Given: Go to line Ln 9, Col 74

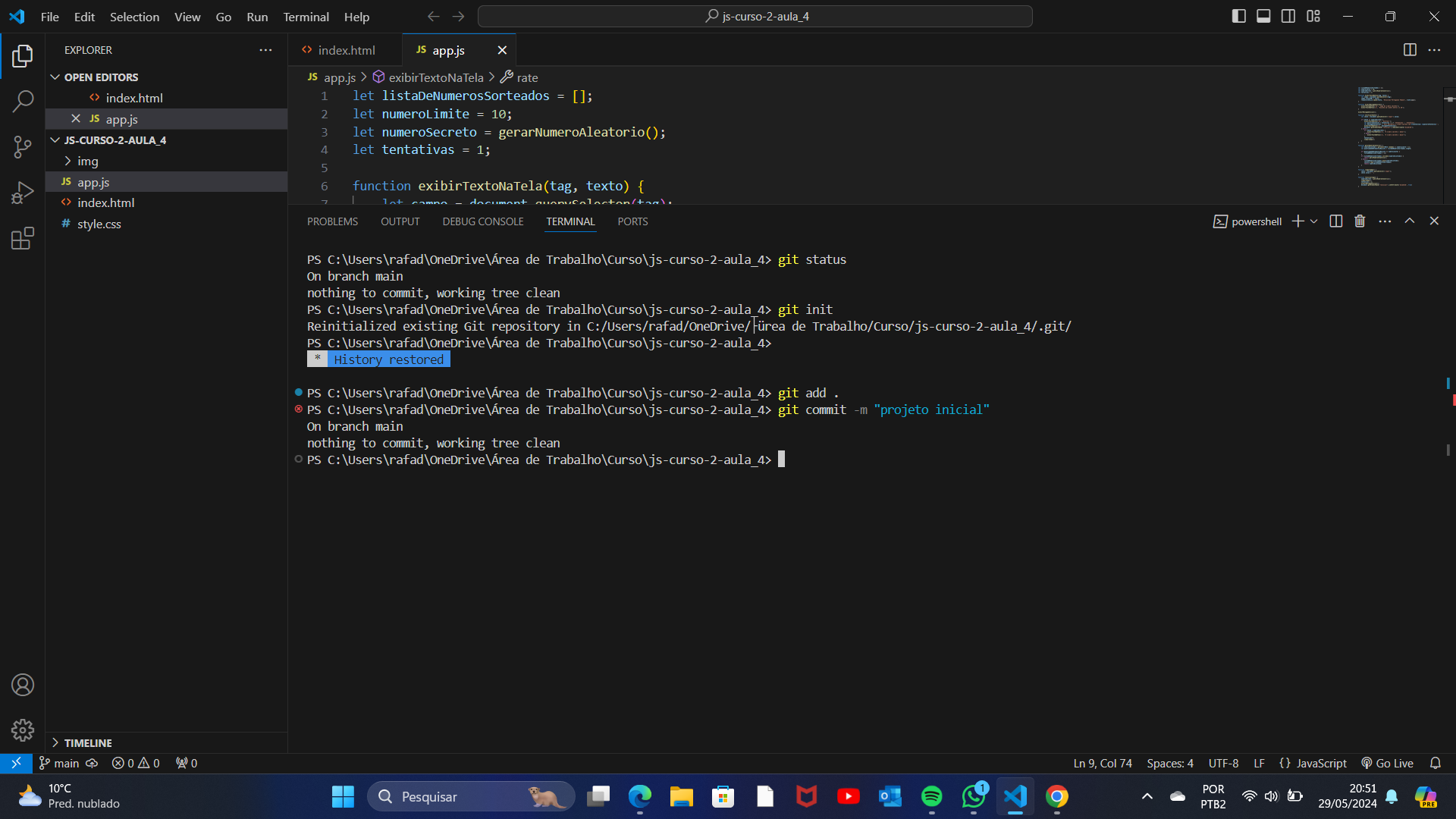Looking at the screenshot, I should pyautogui.click(x=1103, y=763).
